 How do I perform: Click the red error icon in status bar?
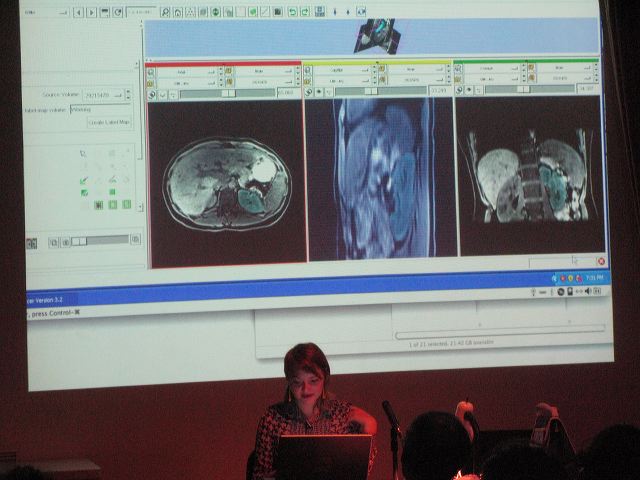pos(601,261)
